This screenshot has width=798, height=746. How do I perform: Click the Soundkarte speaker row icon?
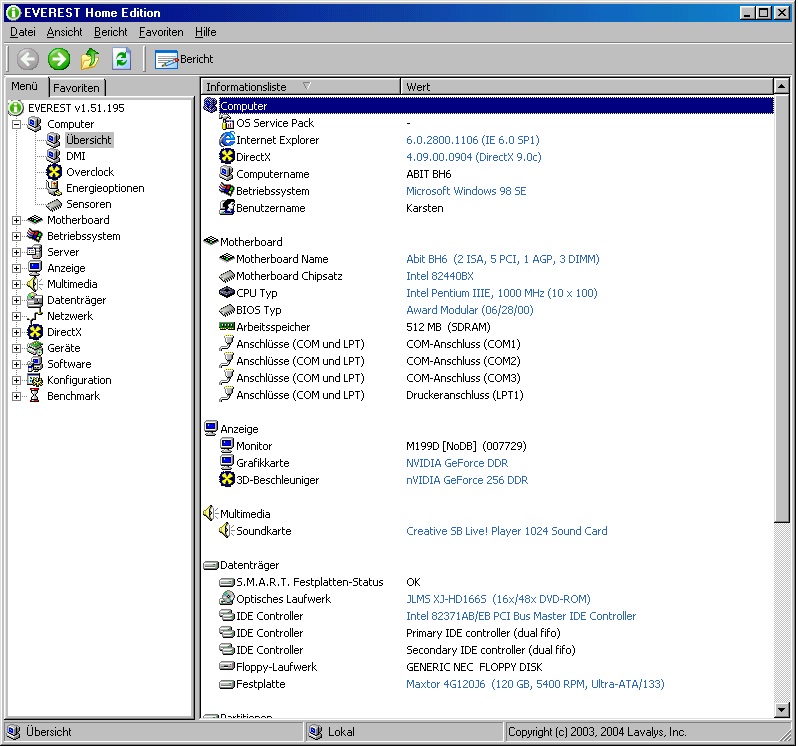[x=227, y=530]
